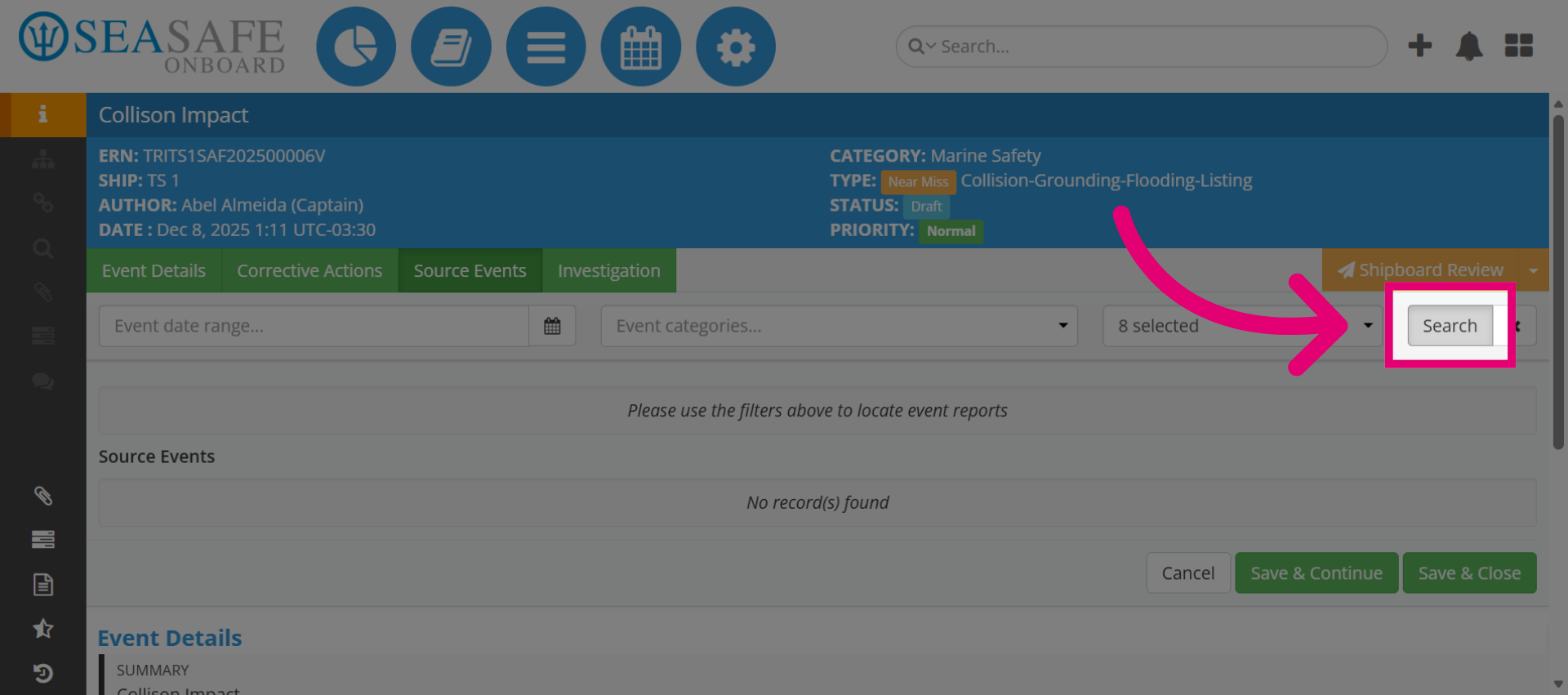Click the Normal priority badge
This screenshot has width=1568, height=695.
[951, 231]
